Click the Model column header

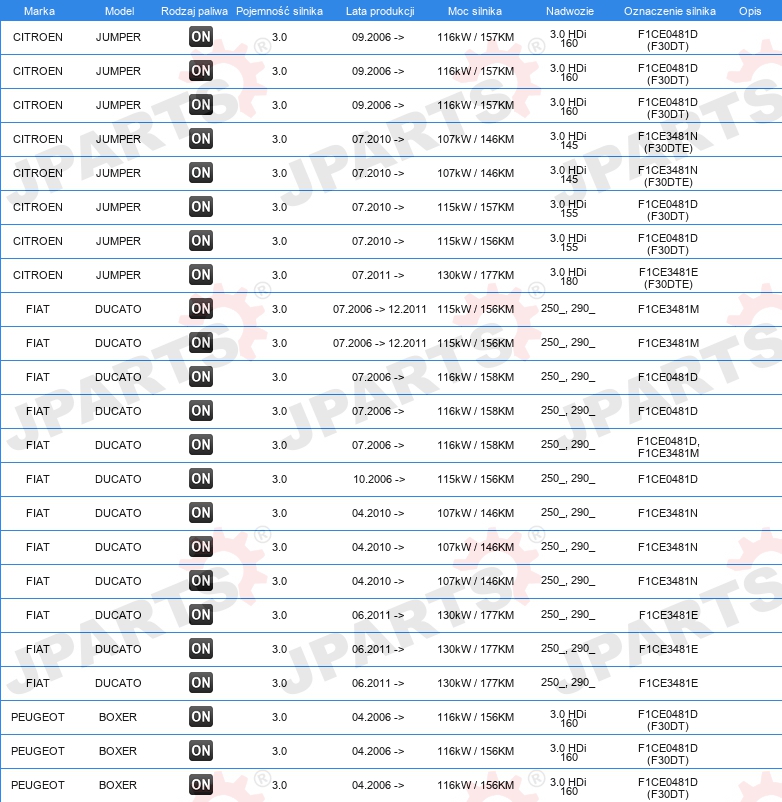120,11
